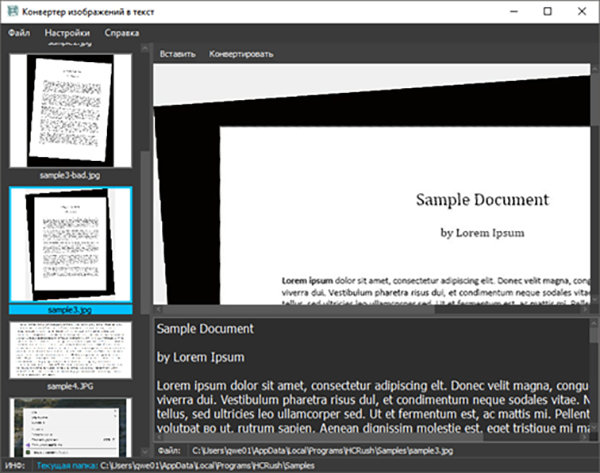Viewport: 600px width, 473px height.
Task: Click image preview vertical scrollbar thumb
Action: 594,99
